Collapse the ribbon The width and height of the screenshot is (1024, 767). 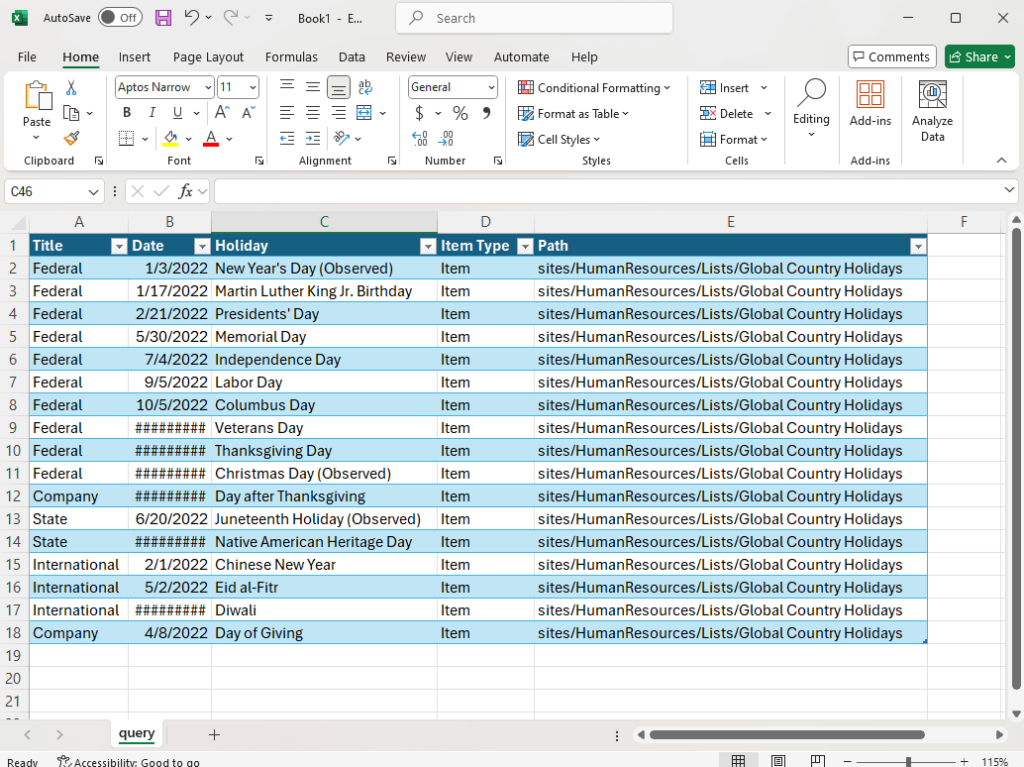[1001, 160]
